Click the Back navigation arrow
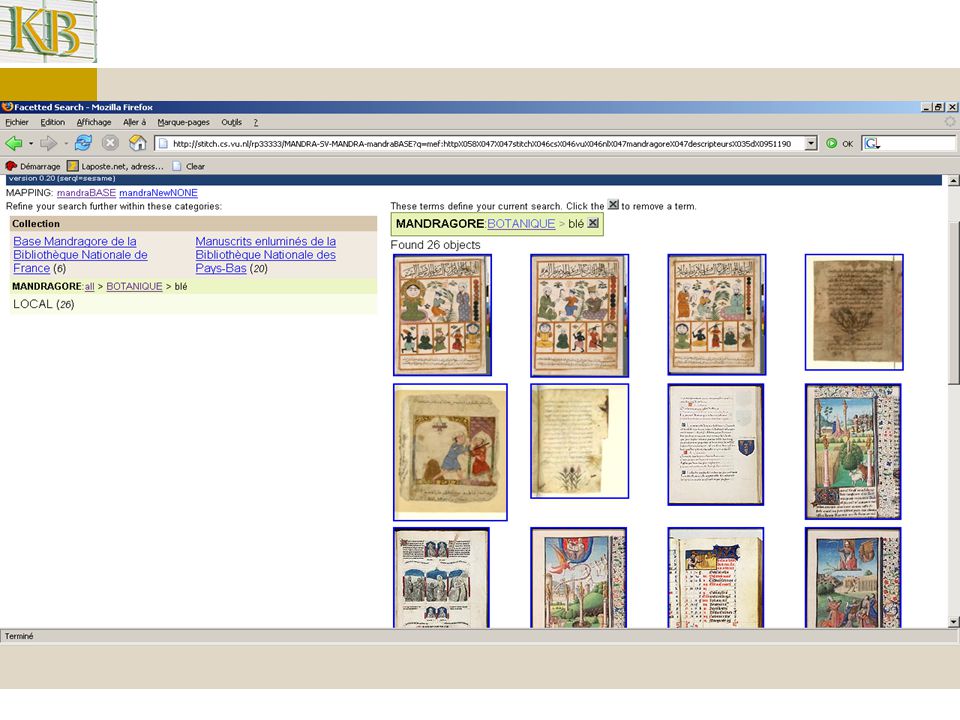Screen dimensions: 960x720 click(x=13, y=143)
